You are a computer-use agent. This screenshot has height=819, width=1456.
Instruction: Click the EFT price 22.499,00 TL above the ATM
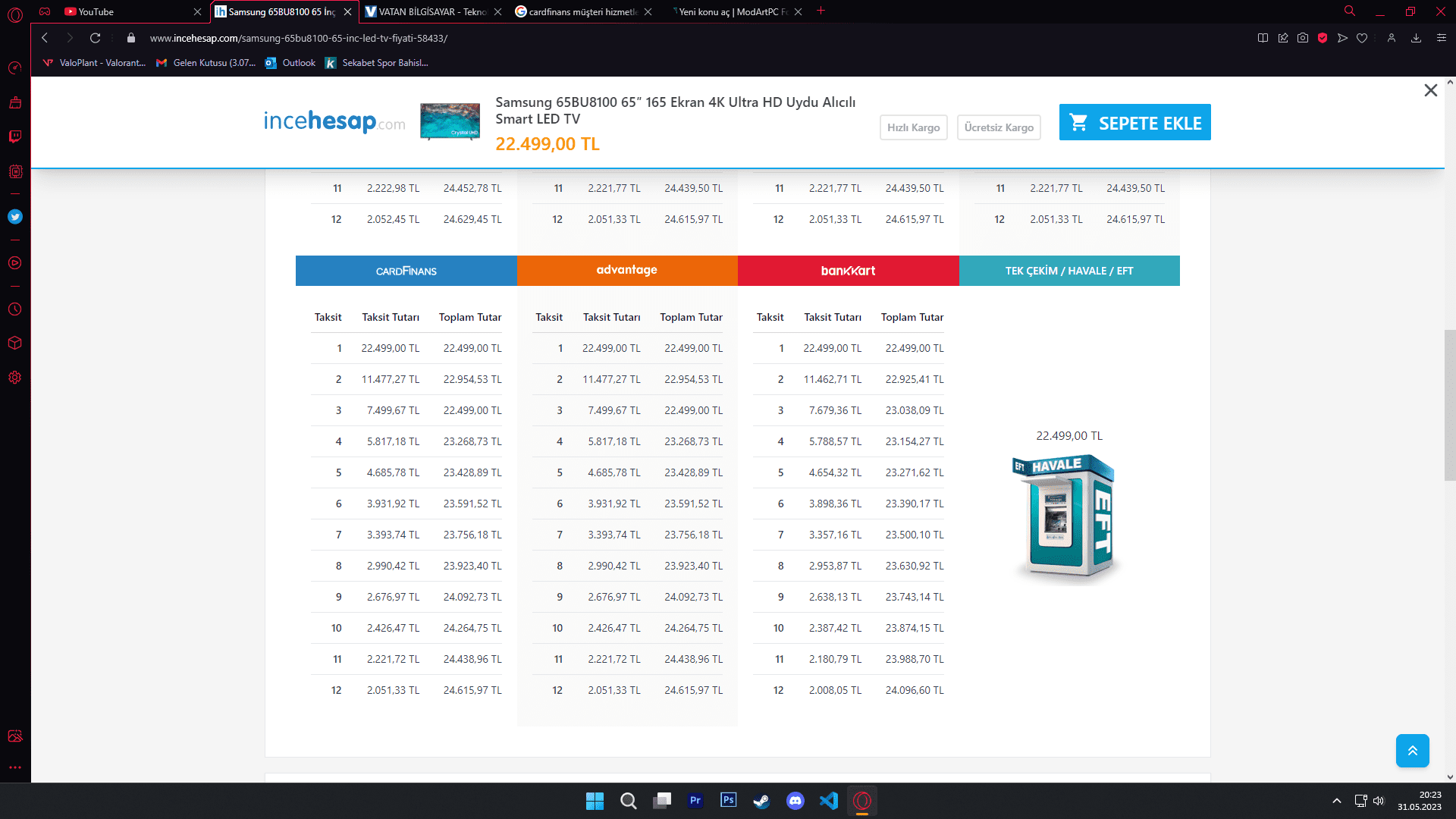(1069, 436)
